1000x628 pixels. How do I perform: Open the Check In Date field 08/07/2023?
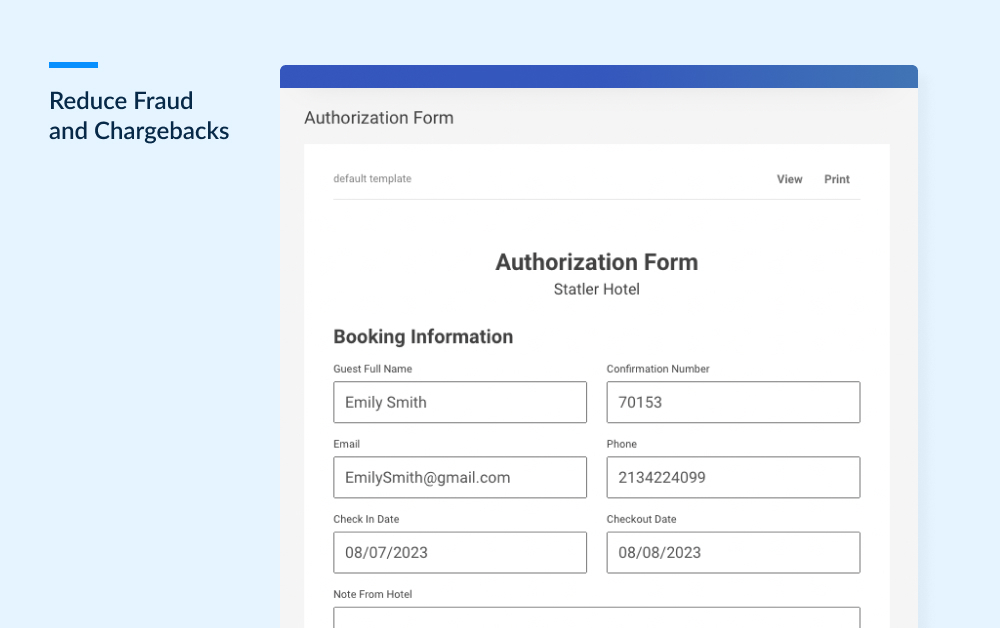460,552
